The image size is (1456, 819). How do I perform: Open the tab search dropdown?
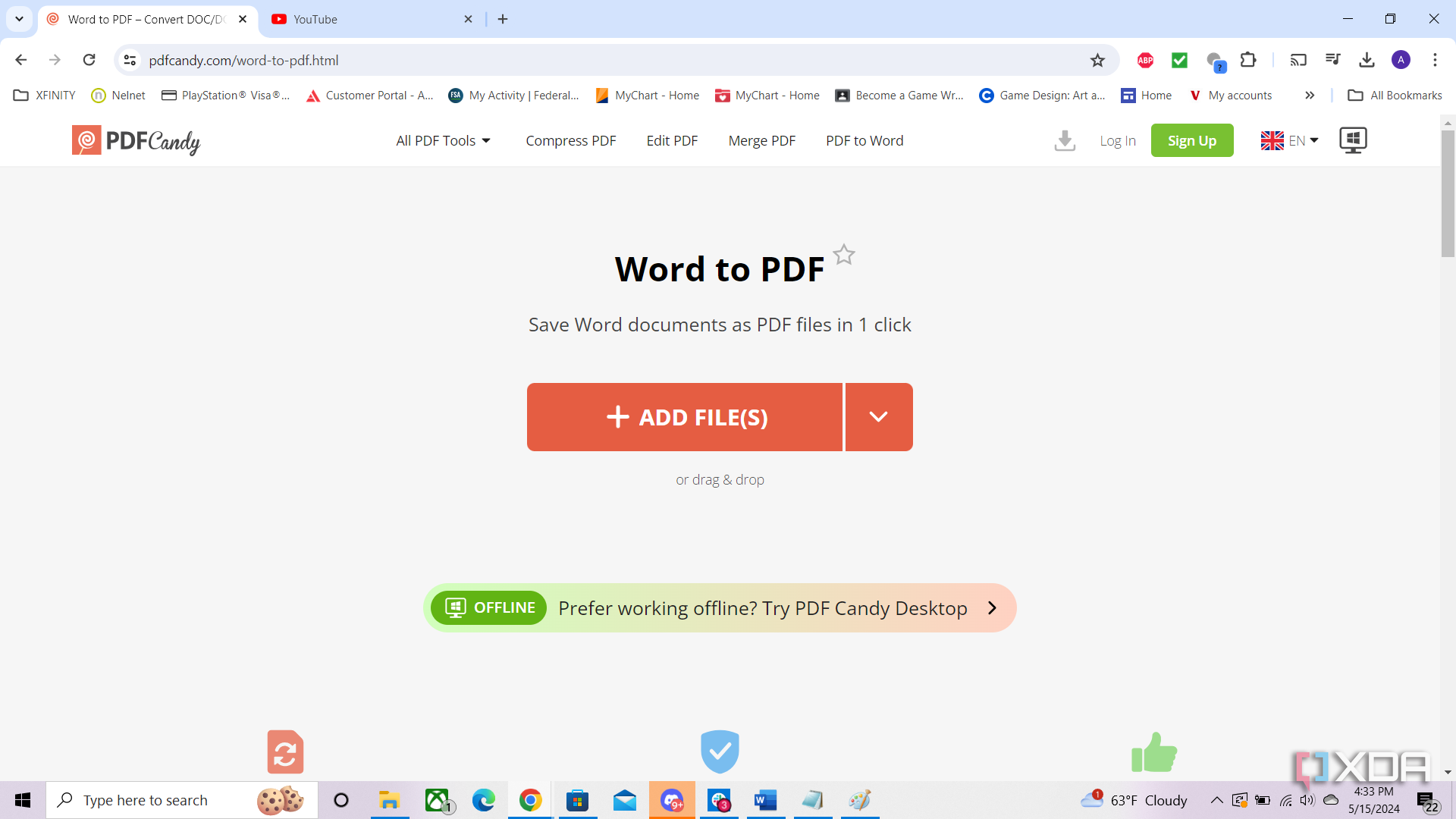(x=19, y=19)
